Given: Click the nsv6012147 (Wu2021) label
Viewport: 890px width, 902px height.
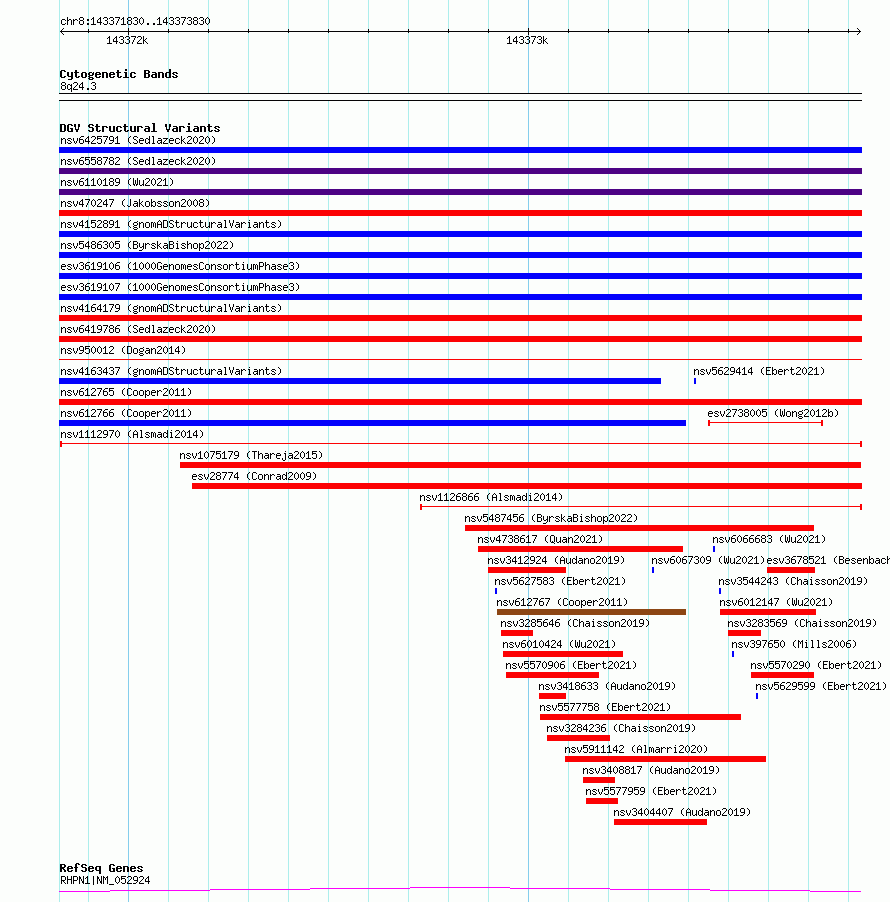Looking at the screenshot, I should coord(776,602).
